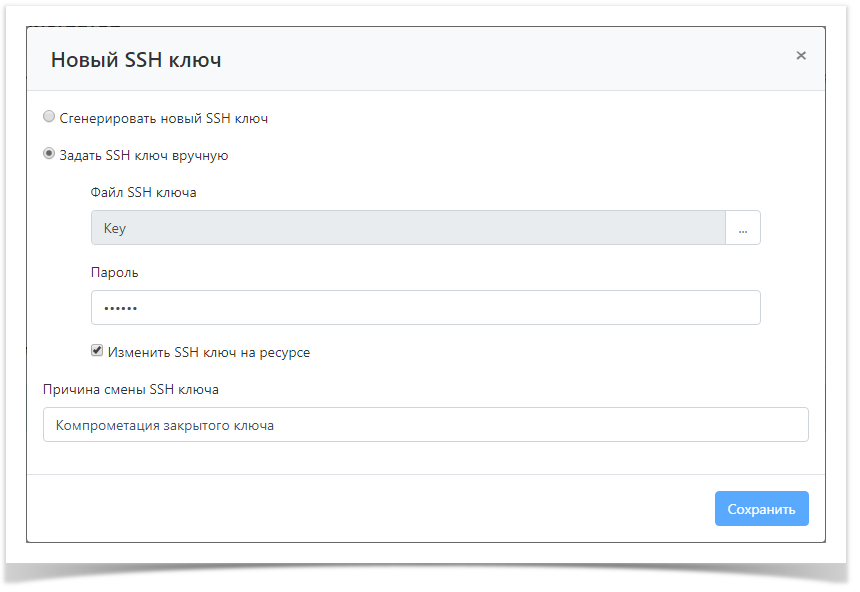Click the Новый SSH ключ dialog title
Screen dimensions: 860x592
[x=136, y=60]
